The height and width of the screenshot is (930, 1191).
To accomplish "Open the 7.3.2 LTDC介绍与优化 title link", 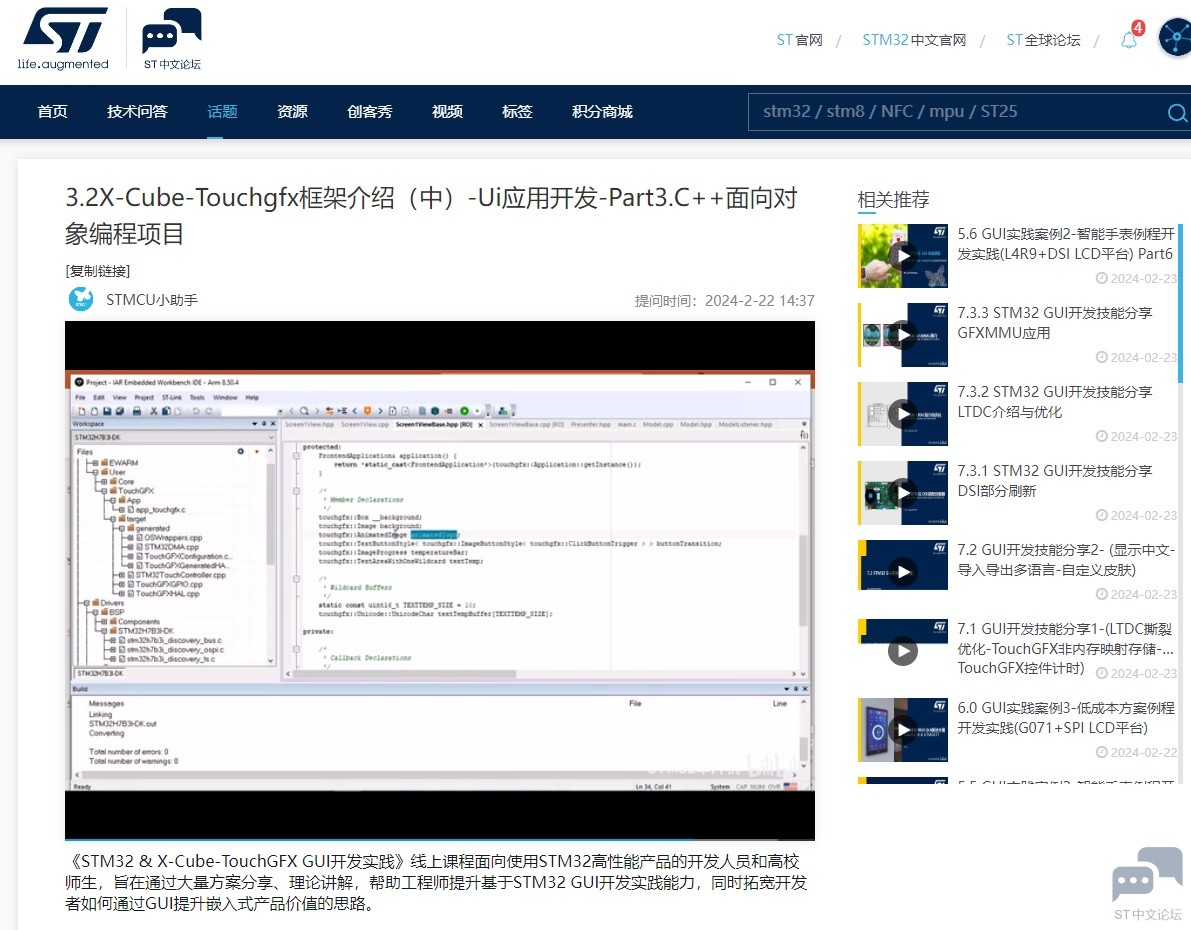I will [1055, 402].
